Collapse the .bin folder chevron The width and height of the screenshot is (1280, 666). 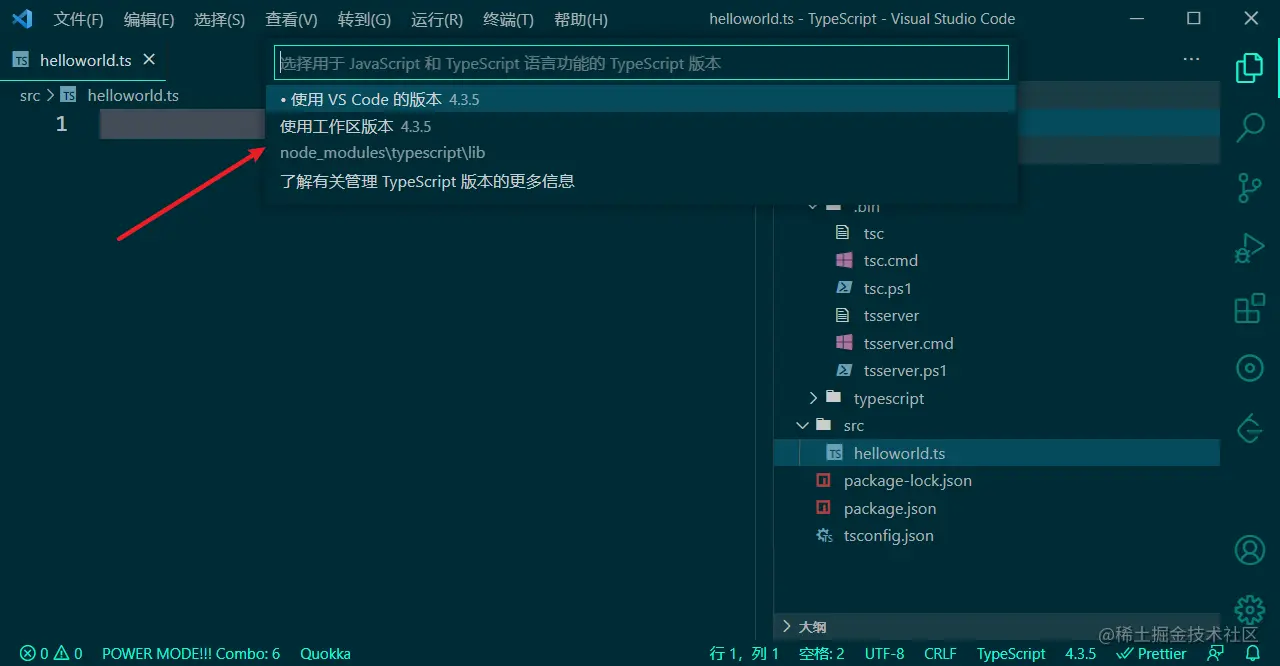813,207
